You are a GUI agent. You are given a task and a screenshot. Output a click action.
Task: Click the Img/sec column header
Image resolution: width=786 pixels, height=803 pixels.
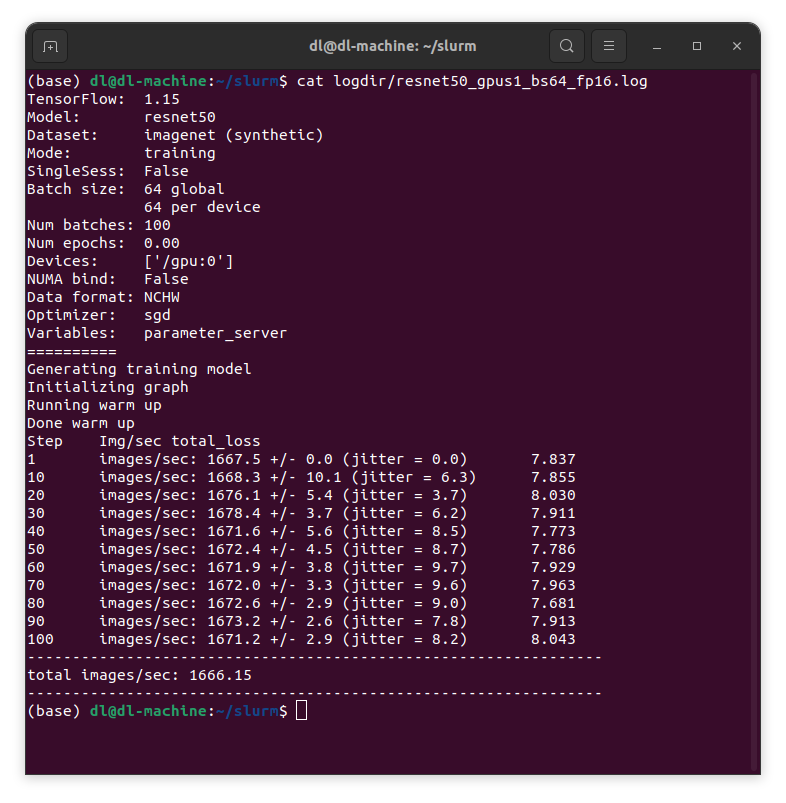click(130, 441)
